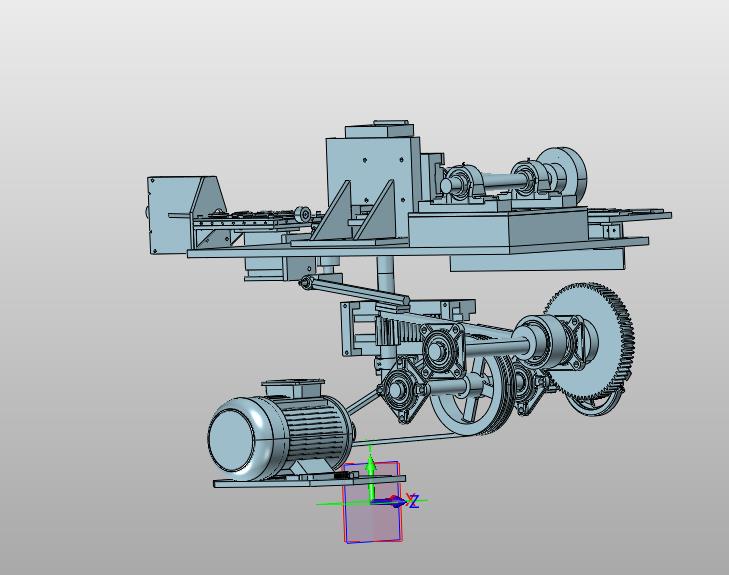Select the vertical column under the table

(385, 279)
